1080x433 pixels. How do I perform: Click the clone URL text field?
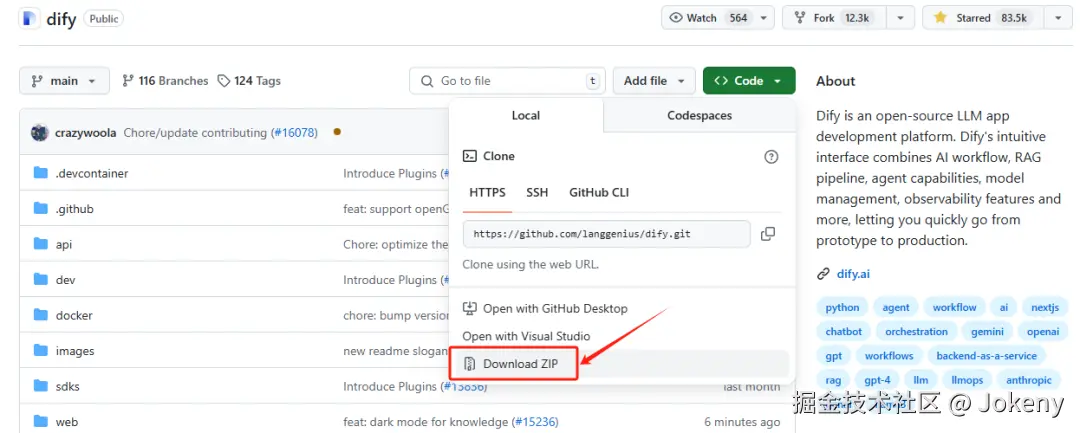click(606, 234)
